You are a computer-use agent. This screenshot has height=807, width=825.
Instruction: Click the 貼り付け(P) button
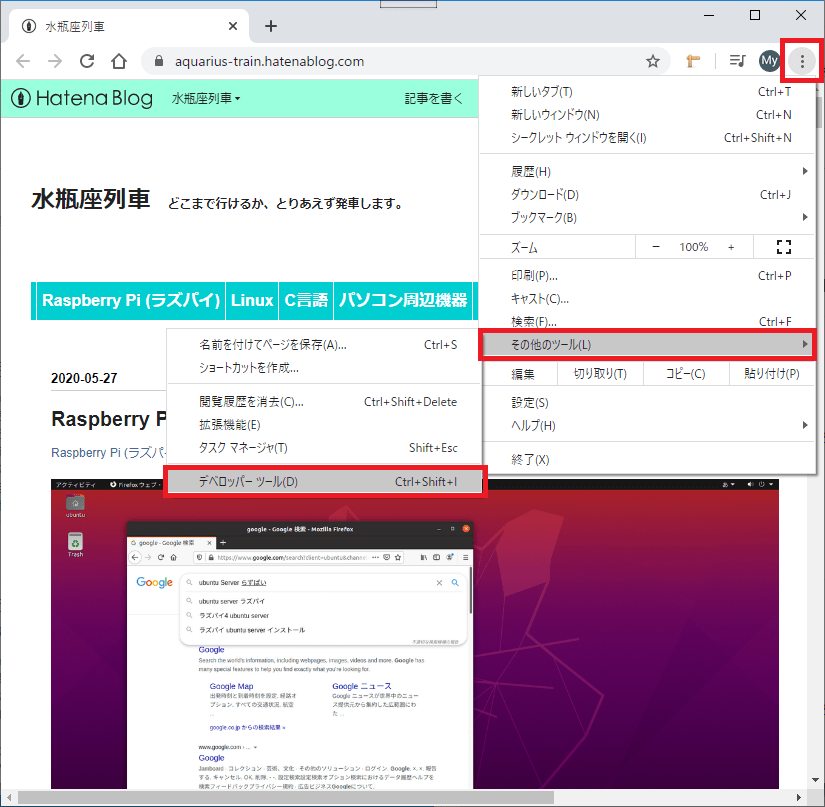point(772,374)
